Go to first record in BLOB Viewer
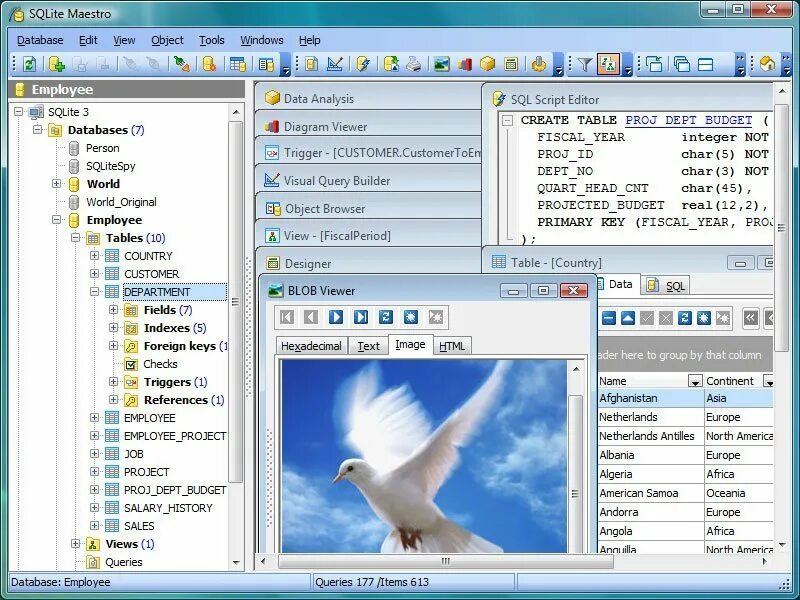 (x=287, y=317)
